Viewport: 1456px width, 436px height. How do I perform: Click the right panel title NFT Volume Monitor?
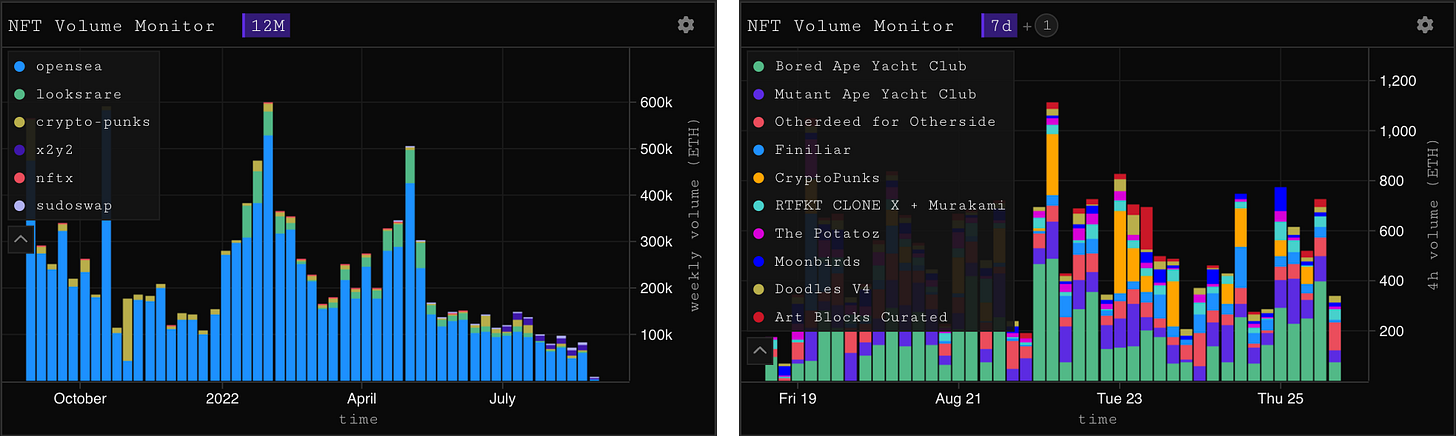coord(851,26)
